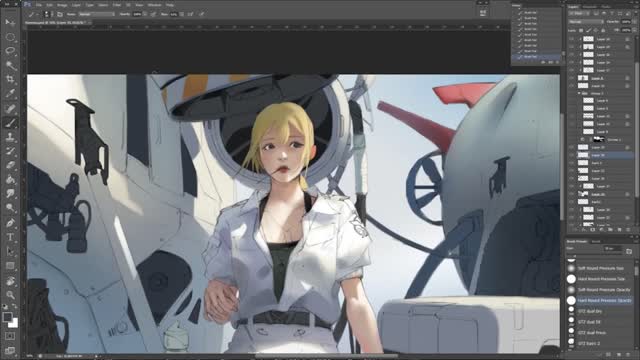Screen dimensions: 640x360
Task: Select the Path Selection tool
Action: (x=10, y=251)
